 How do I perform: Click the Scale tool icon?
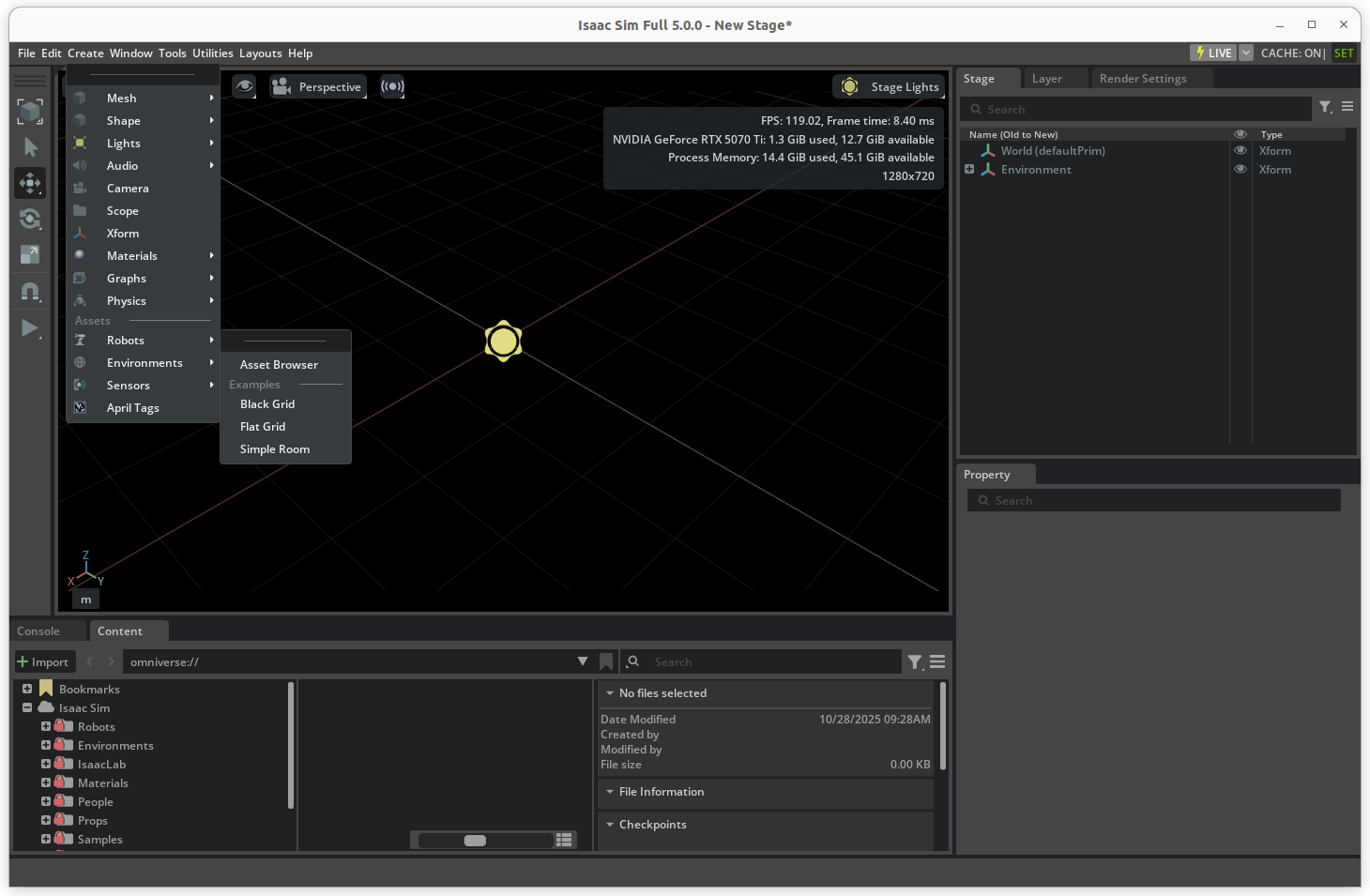click(x=30, y=254)
